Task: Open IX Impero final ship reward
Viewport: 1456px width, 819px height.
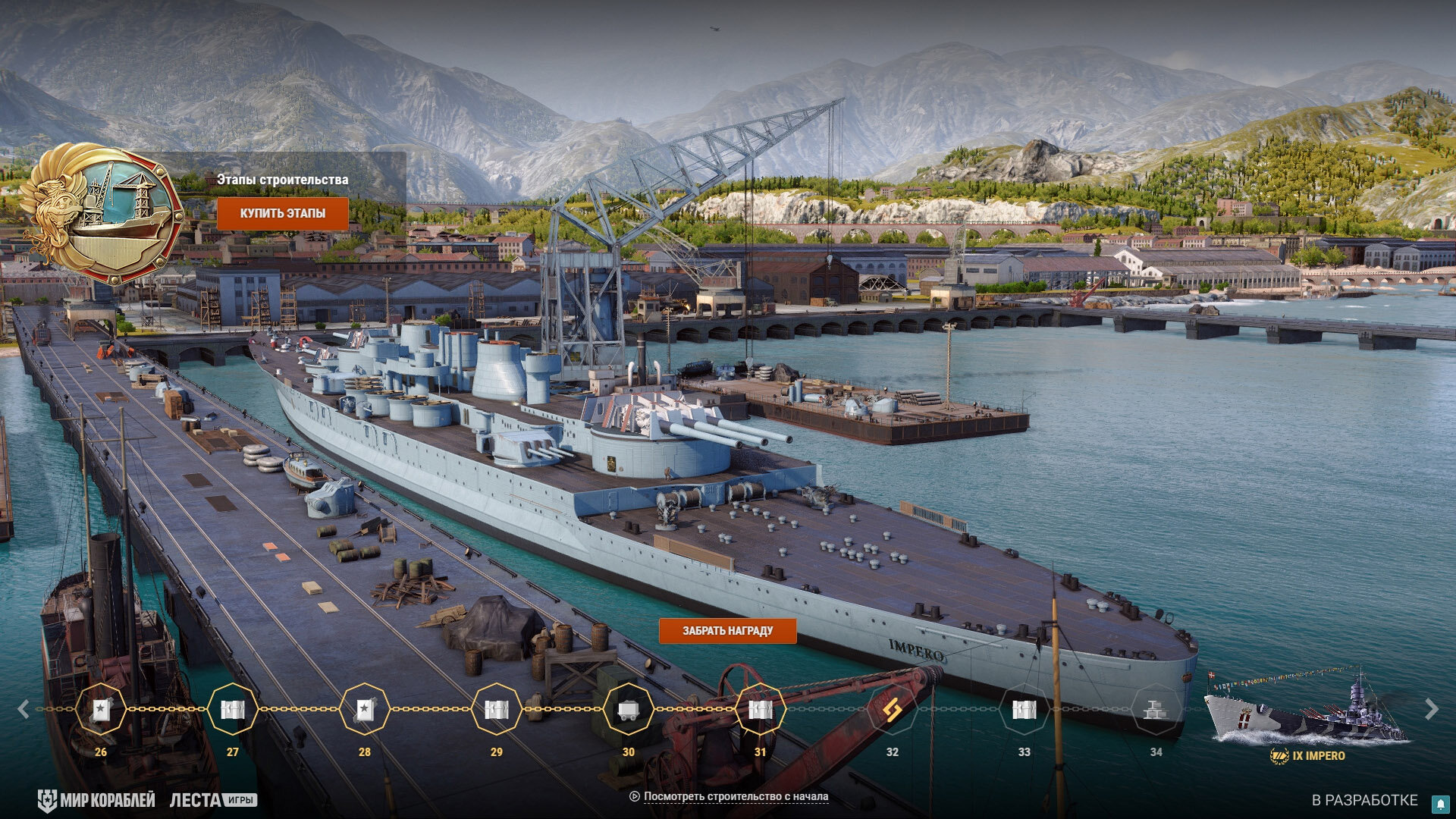Action: [x=1306, y=713]
